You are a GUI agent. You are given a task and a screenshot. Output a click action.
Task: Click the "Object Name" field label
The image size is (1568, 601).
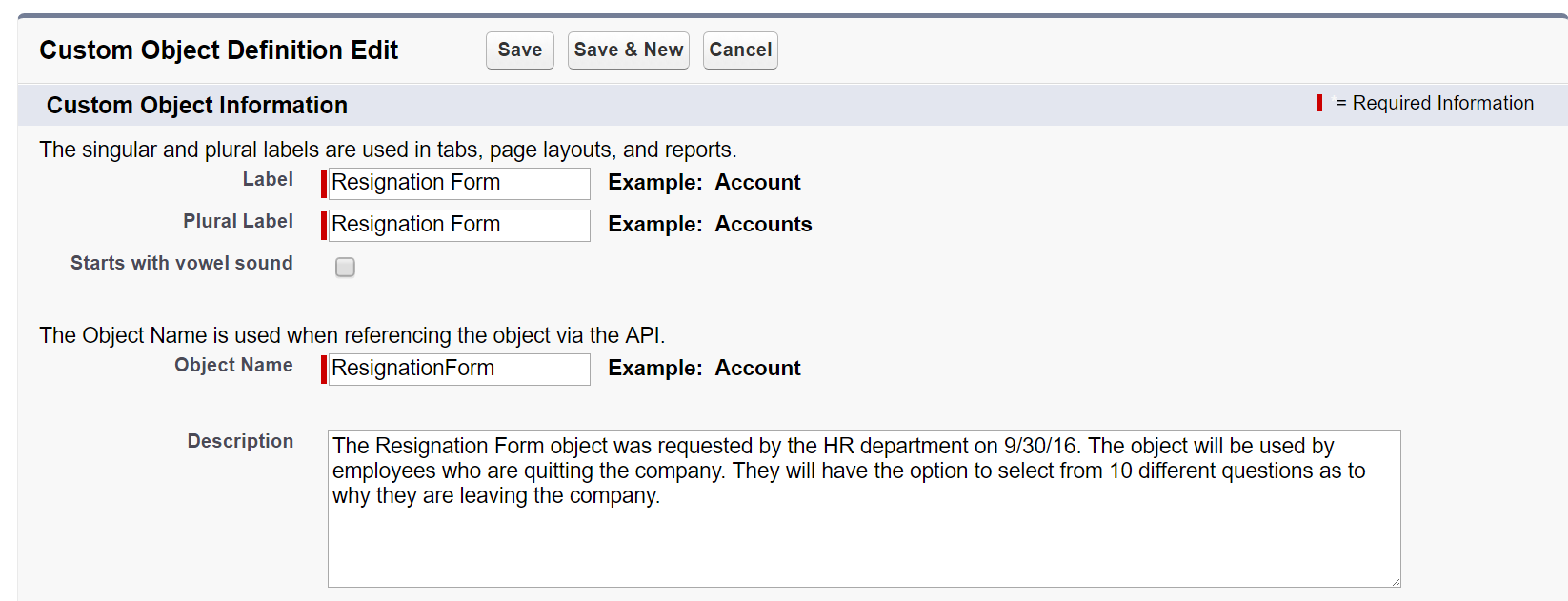click(233, 366)
